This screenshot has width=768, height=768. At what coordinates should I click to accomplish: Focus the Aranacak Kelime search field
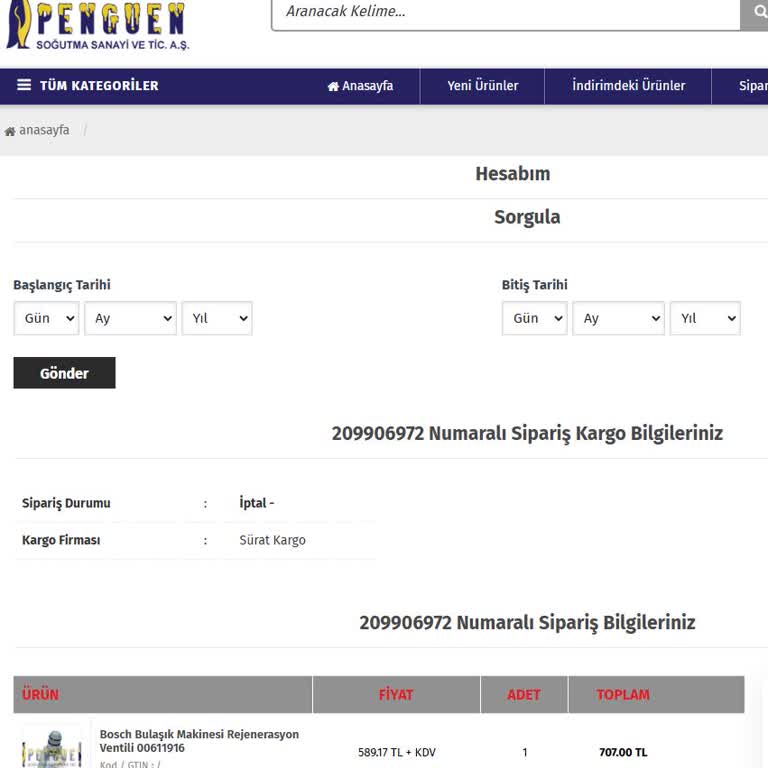pyautogui.click(x=505, y=13)
